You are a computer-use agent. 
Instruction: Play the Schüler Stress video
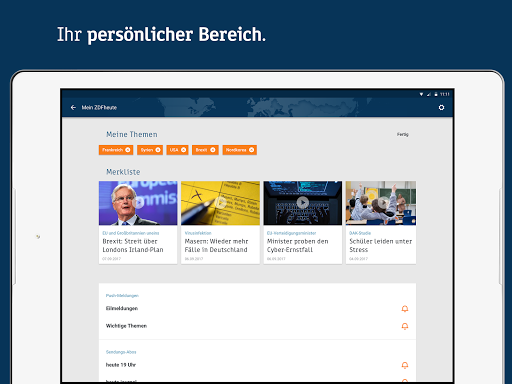(x=382, y=203)
